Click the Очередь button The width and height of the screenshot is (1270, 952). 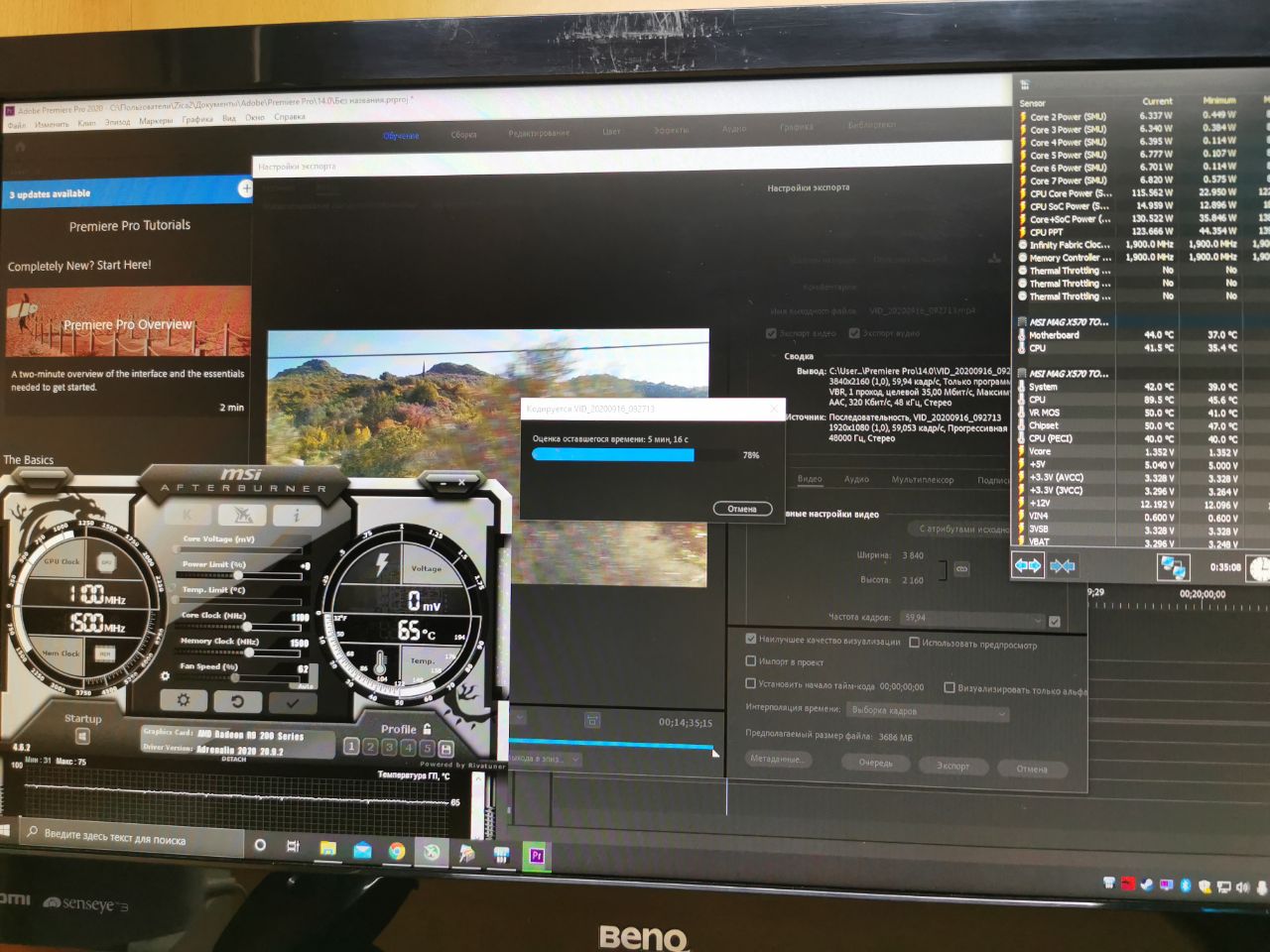tap(876, 763)
